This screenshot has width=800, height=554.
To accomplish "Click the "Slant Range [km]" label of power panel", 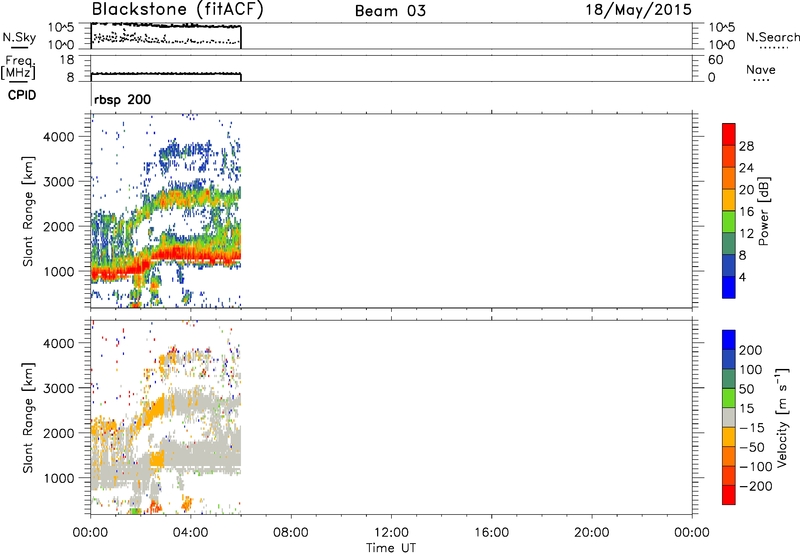I will pyautogui.click(x=28, y=211).
